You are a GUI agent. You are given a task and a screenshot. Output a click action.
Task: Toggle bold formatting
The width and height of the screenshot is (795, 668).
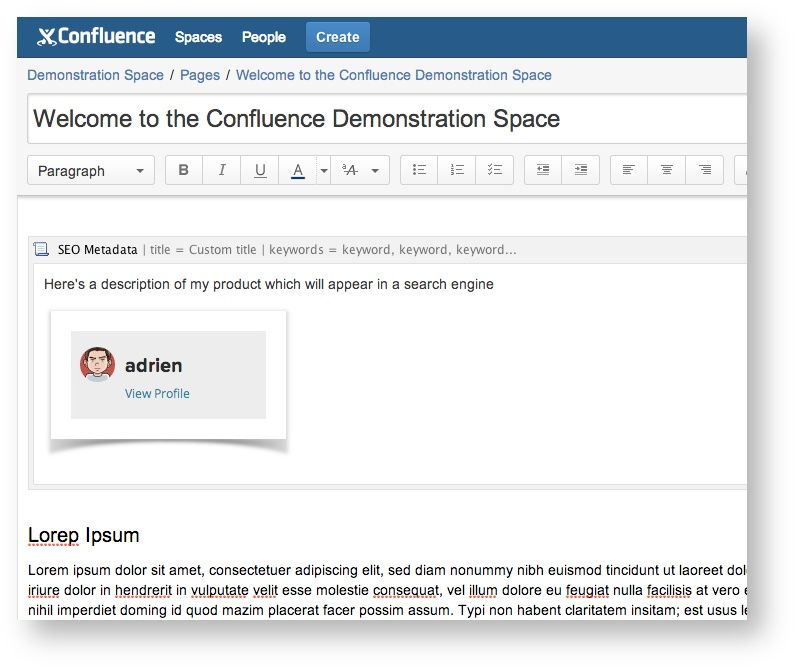(x=184, y=170)
